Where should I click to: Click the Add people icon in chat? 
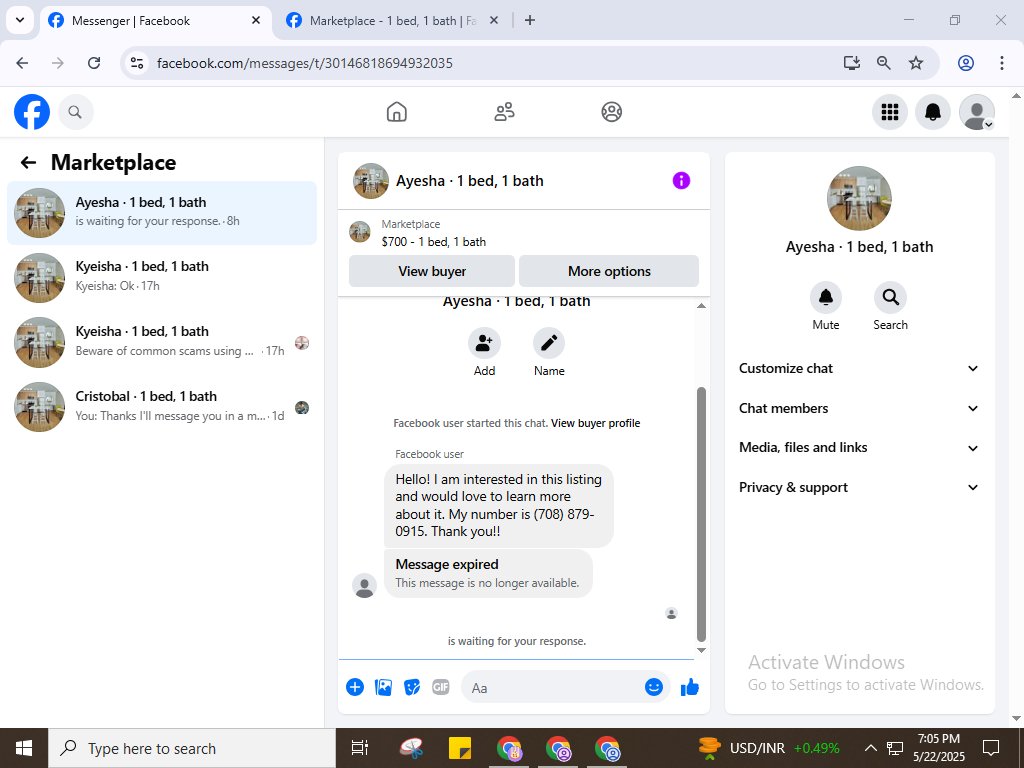(x=484, y=343)
